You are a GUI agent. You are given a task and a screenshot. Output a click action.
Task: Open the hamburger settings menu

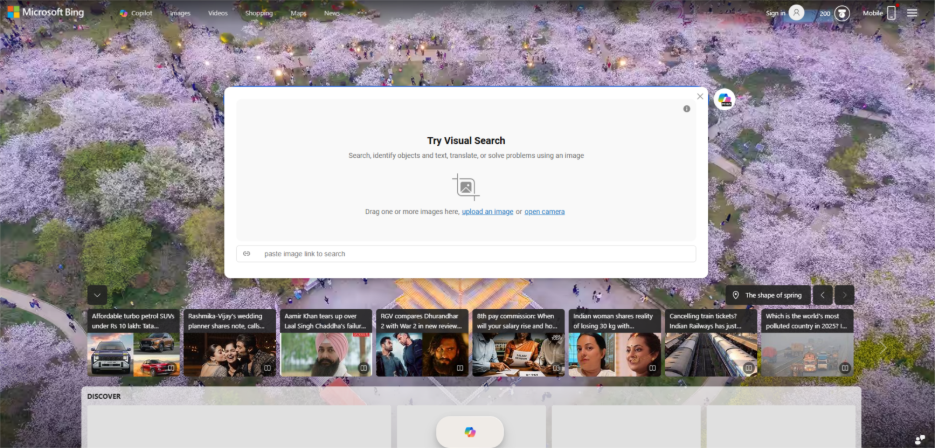[912, 13]
